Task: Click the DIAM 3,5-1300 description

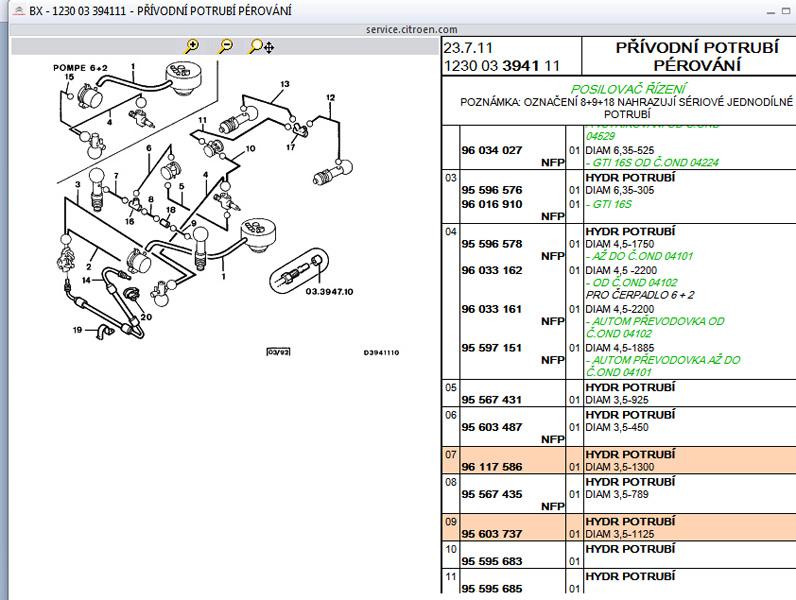Action: (620, 466)
